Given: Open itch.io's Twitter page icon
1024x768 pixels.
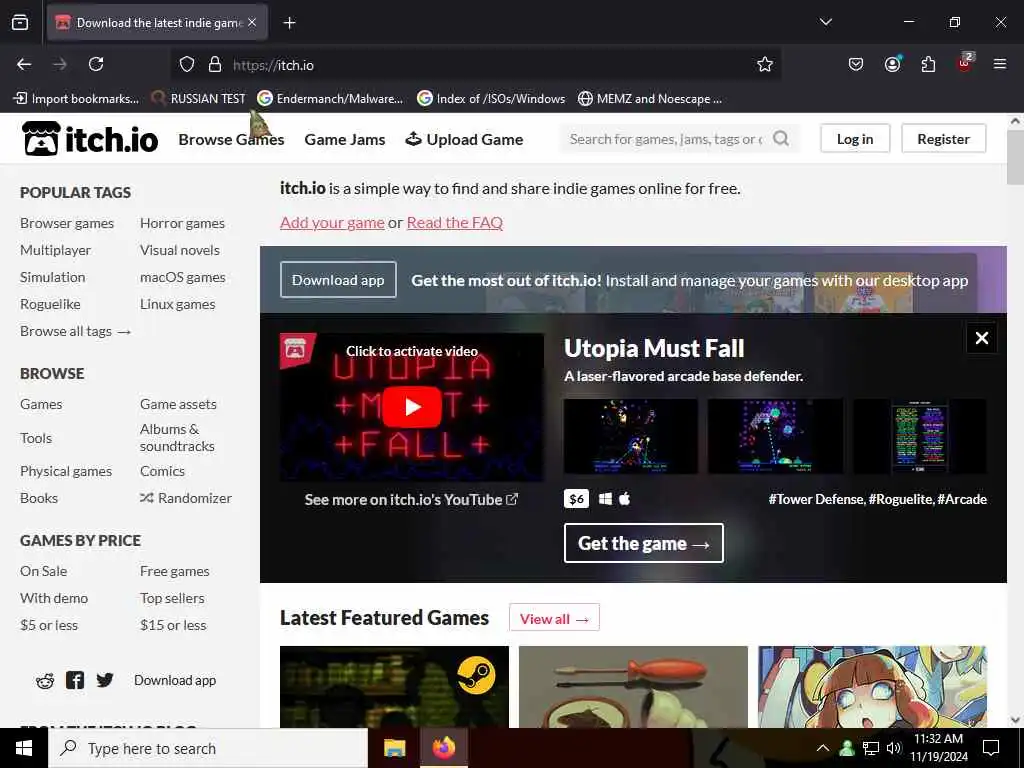Looking at the screenshot, I should pyautogui.click(x=104, y=680).
